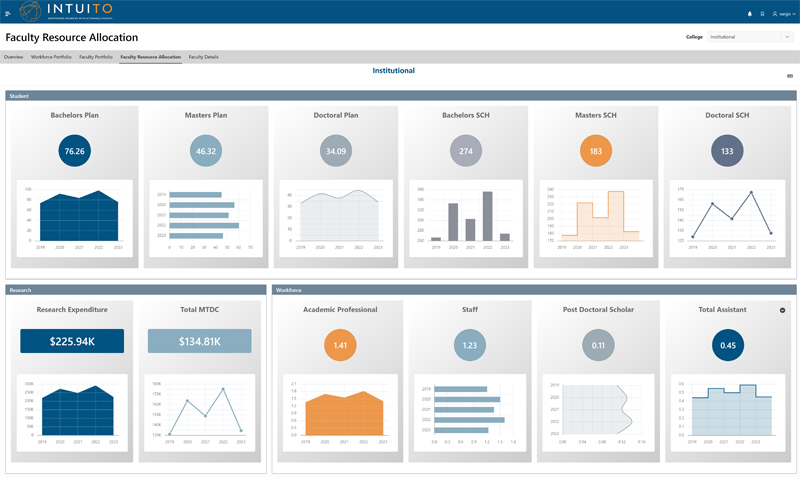Image resolution: width=800 pixels, height=478 pixels.
Task: Click the Masters Plan bar chart
Action: [x=206, y=218]
